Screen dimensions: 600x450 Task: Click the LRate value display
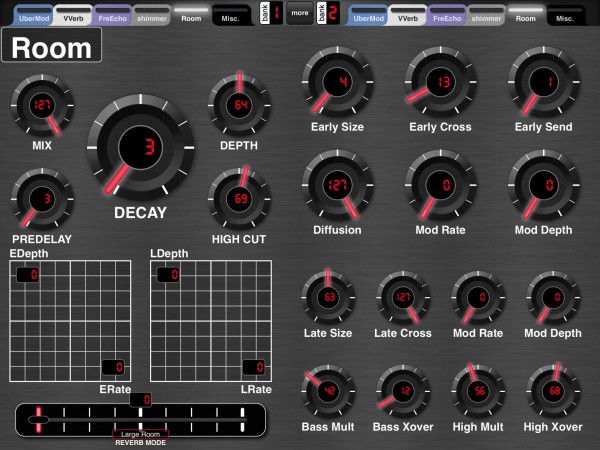[x=254, y=367]
